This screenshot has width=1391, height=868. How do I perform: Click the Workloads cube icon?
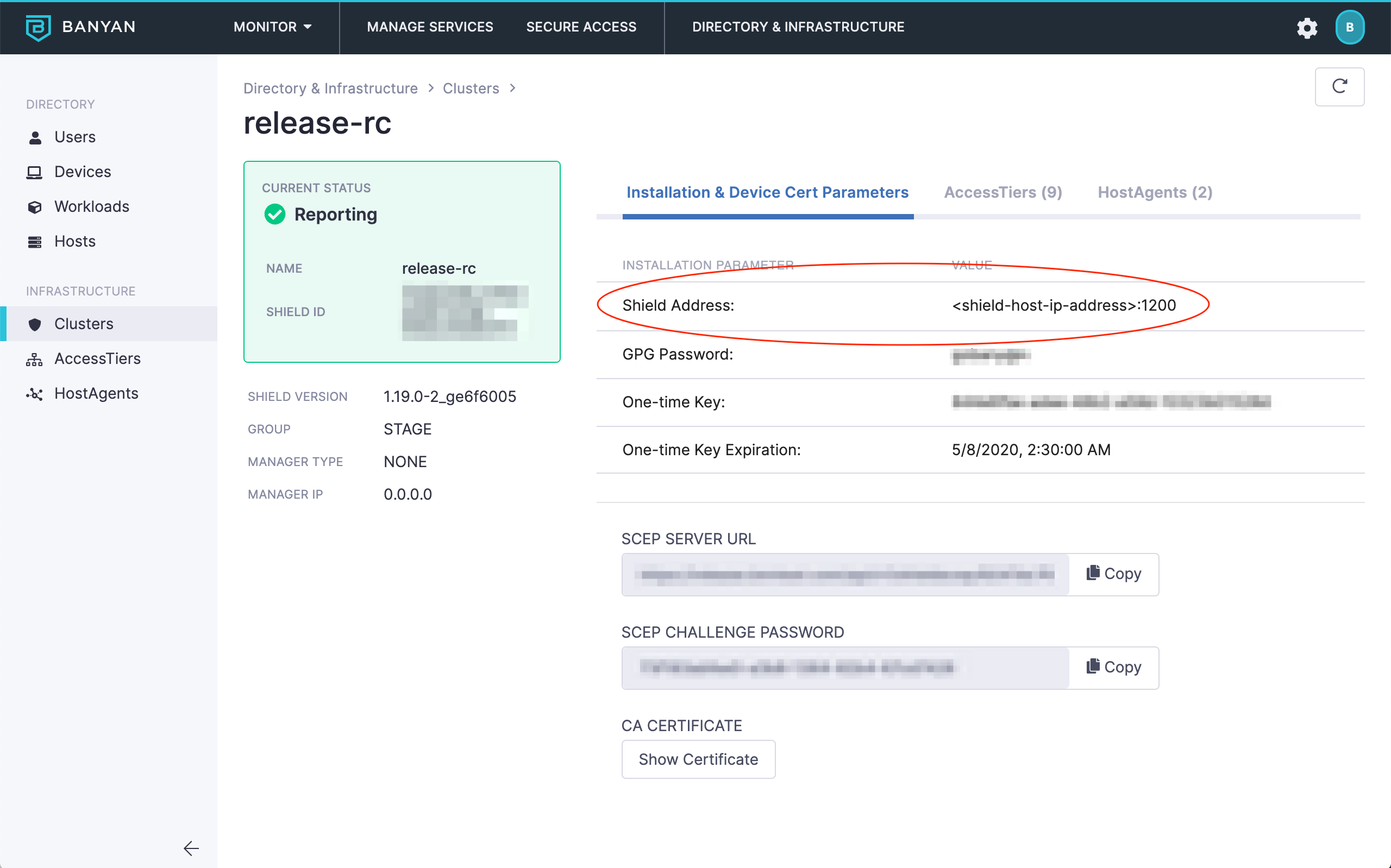[x=34, y=207]
